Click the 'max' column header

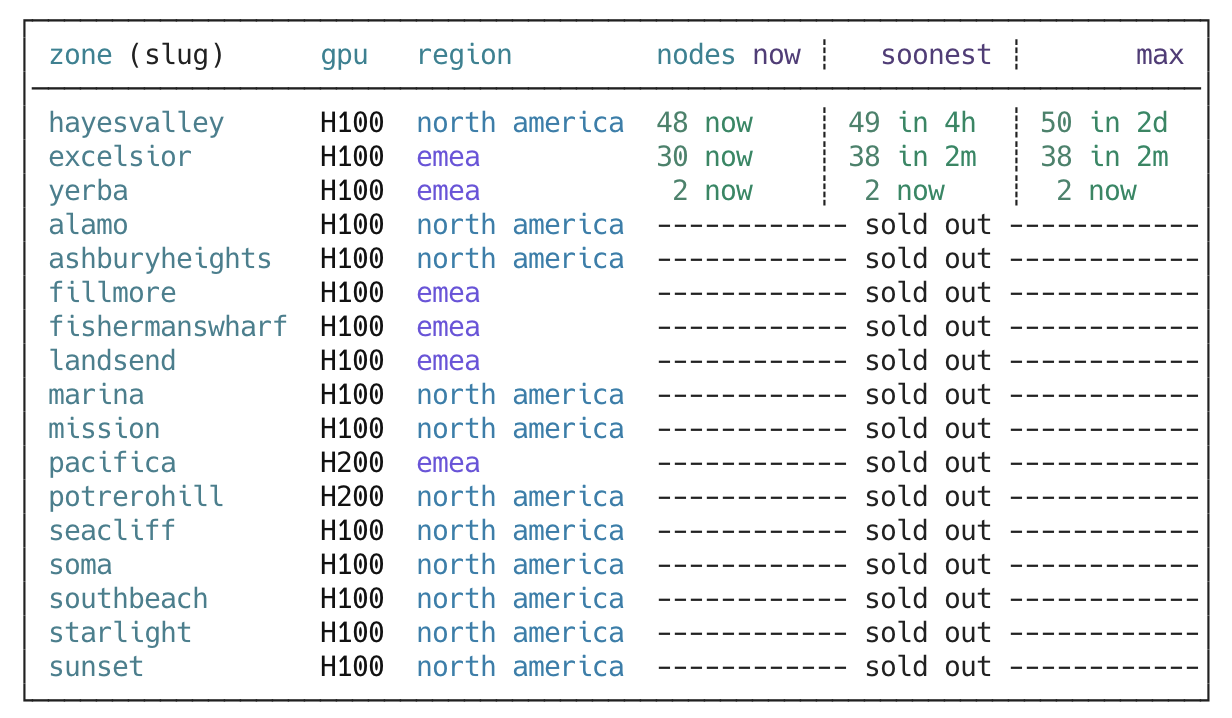[x=1160, y=55]
